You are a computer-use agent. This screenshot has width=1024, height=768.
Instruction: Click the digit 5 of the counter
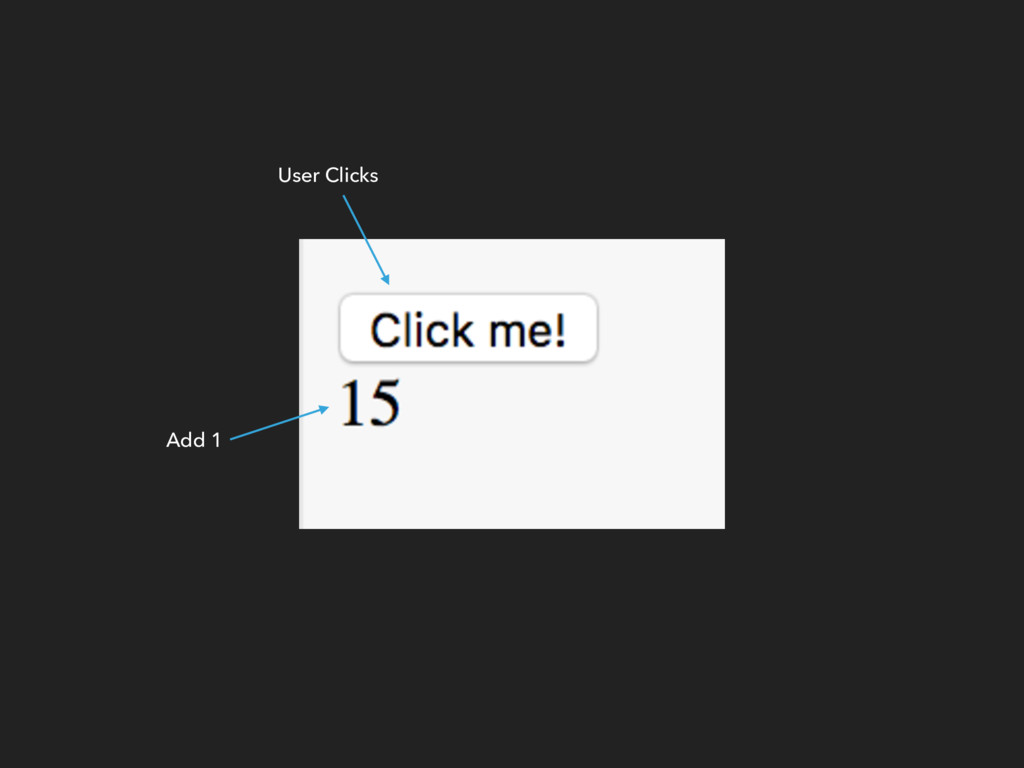pyautogui.click(x=383, y=403)
